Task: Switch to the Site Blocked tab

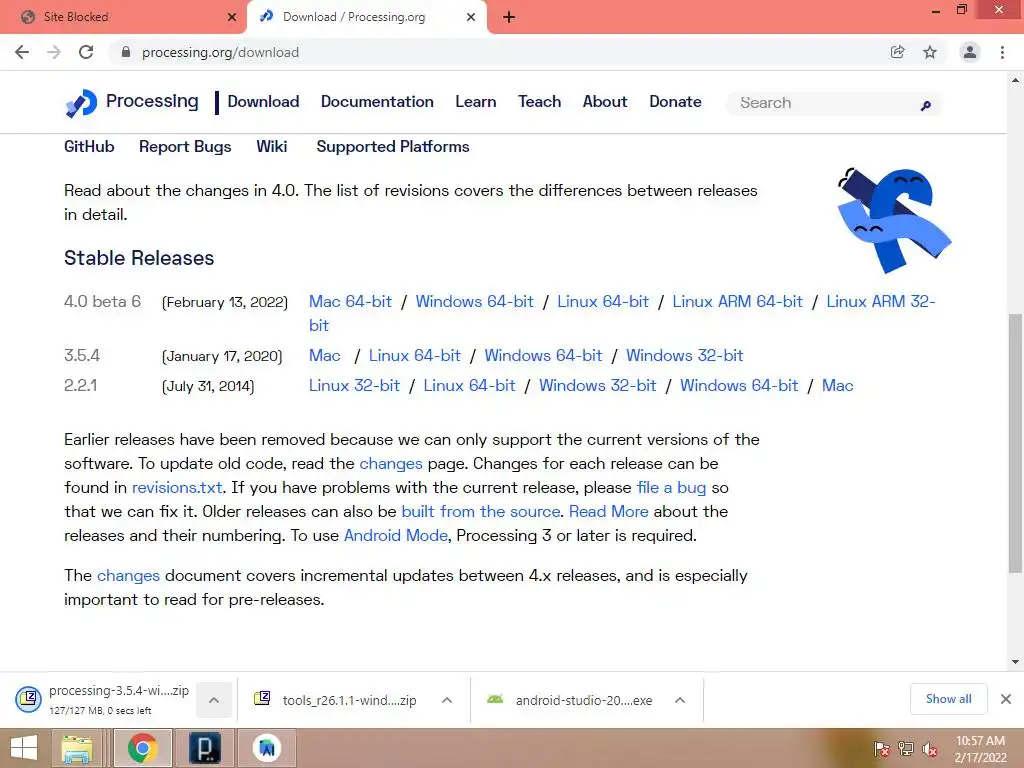Action: click(124, 17)
